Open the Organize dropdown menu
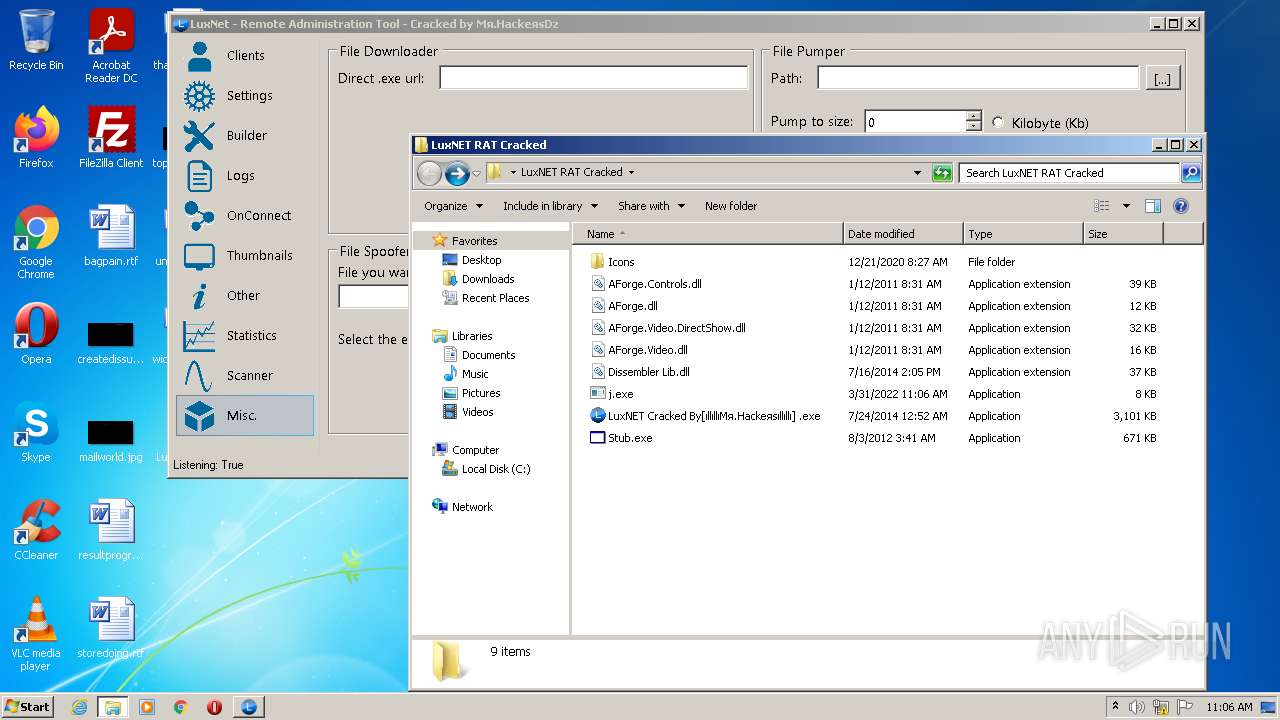The height and width of the screenshot is (720, 1280). (x=453, y=206)
